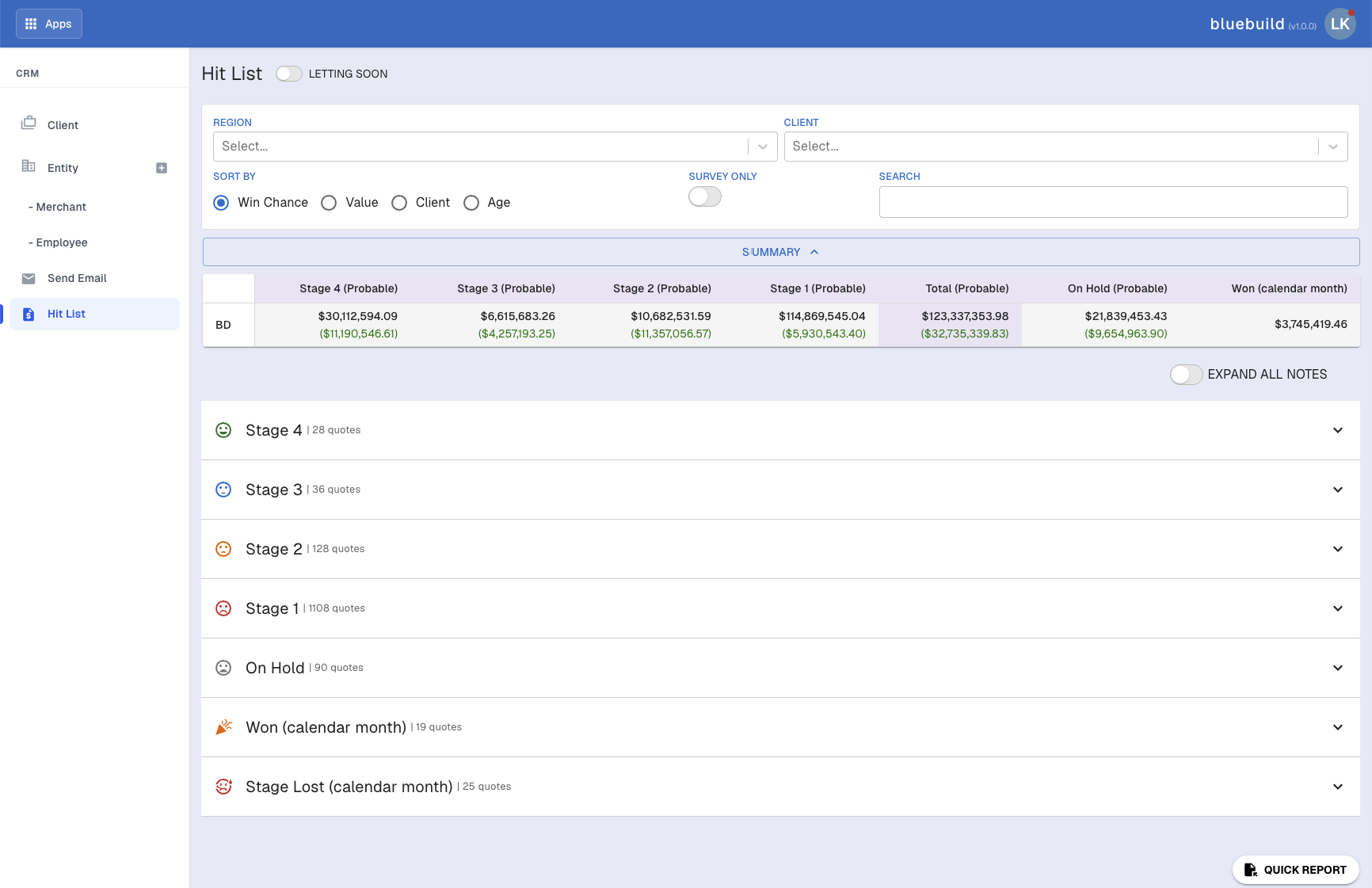The height and width of the screenshot is (888, 1372).
Task: Click On Hold value $21,839,453.43
Action: pos(1126,316)
